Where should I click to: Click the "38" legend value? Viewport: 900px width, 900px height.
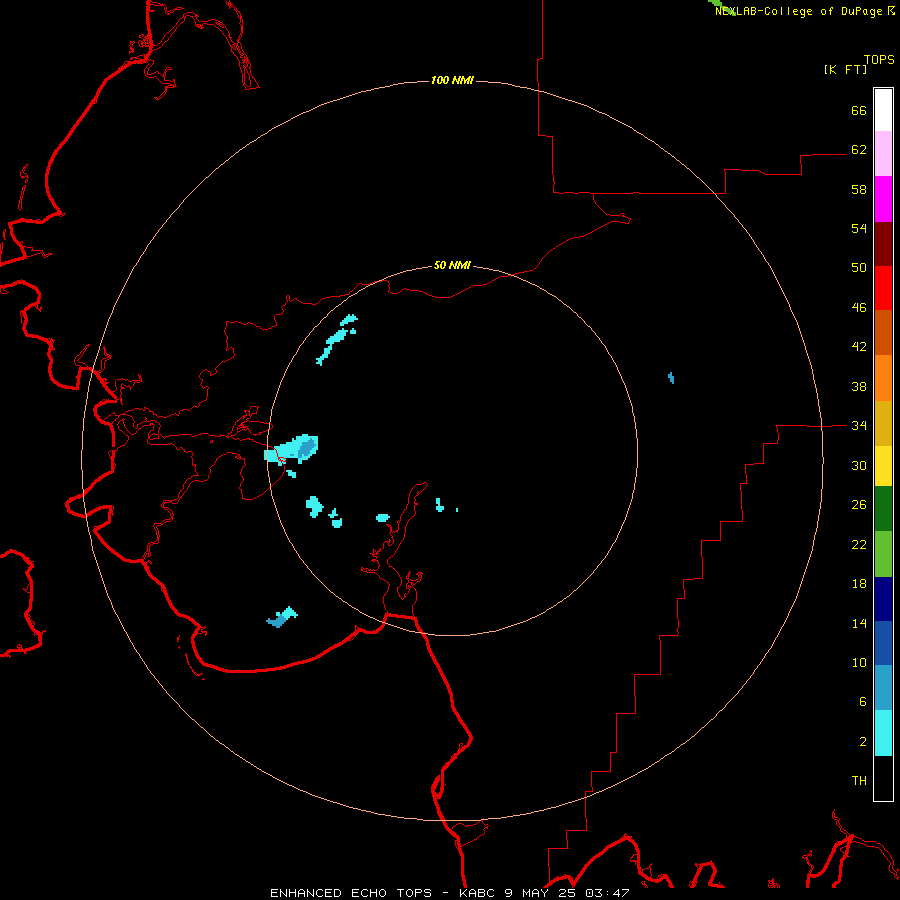859,386
